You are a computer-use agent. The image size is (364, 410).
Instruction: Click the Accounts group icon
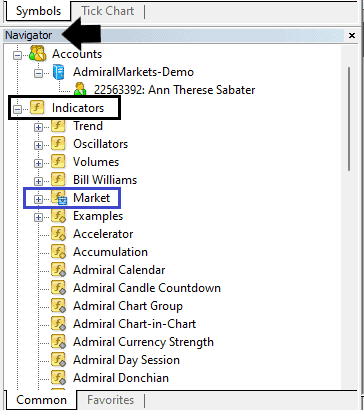(x=37, y=53)
